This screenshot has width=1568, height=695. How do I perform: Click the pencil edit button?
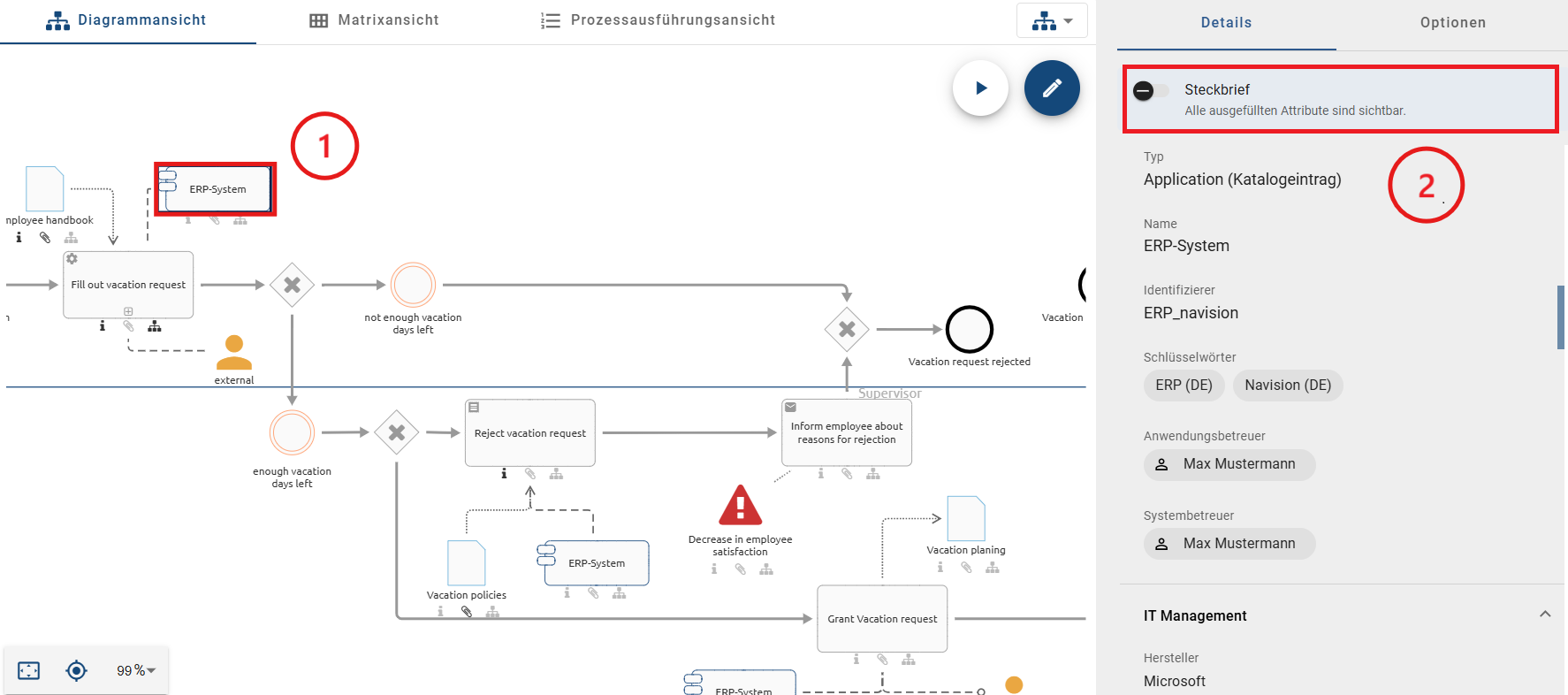(1052, 88)
